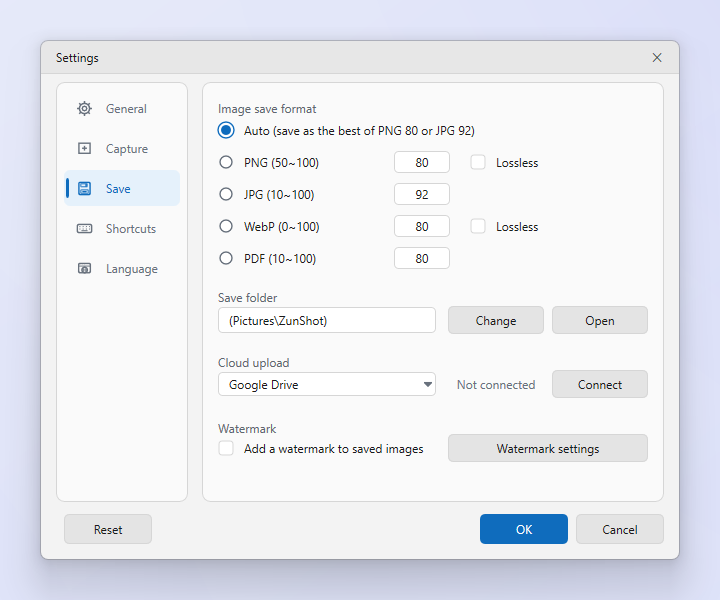Click the Save floppy disk icon
Viewport: 720px width, 600px height.
point(84,188)
